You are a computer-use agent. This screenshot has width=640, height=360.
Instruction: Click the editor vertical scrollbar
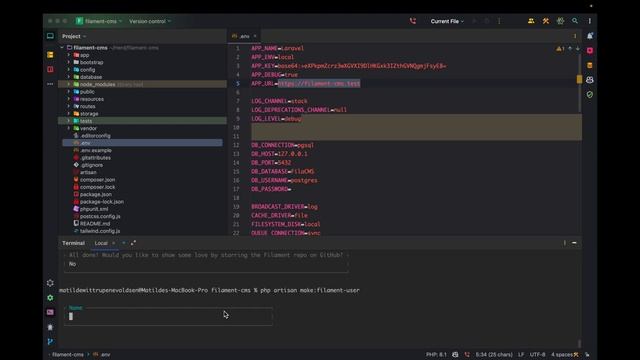click(x=579, y=84)
